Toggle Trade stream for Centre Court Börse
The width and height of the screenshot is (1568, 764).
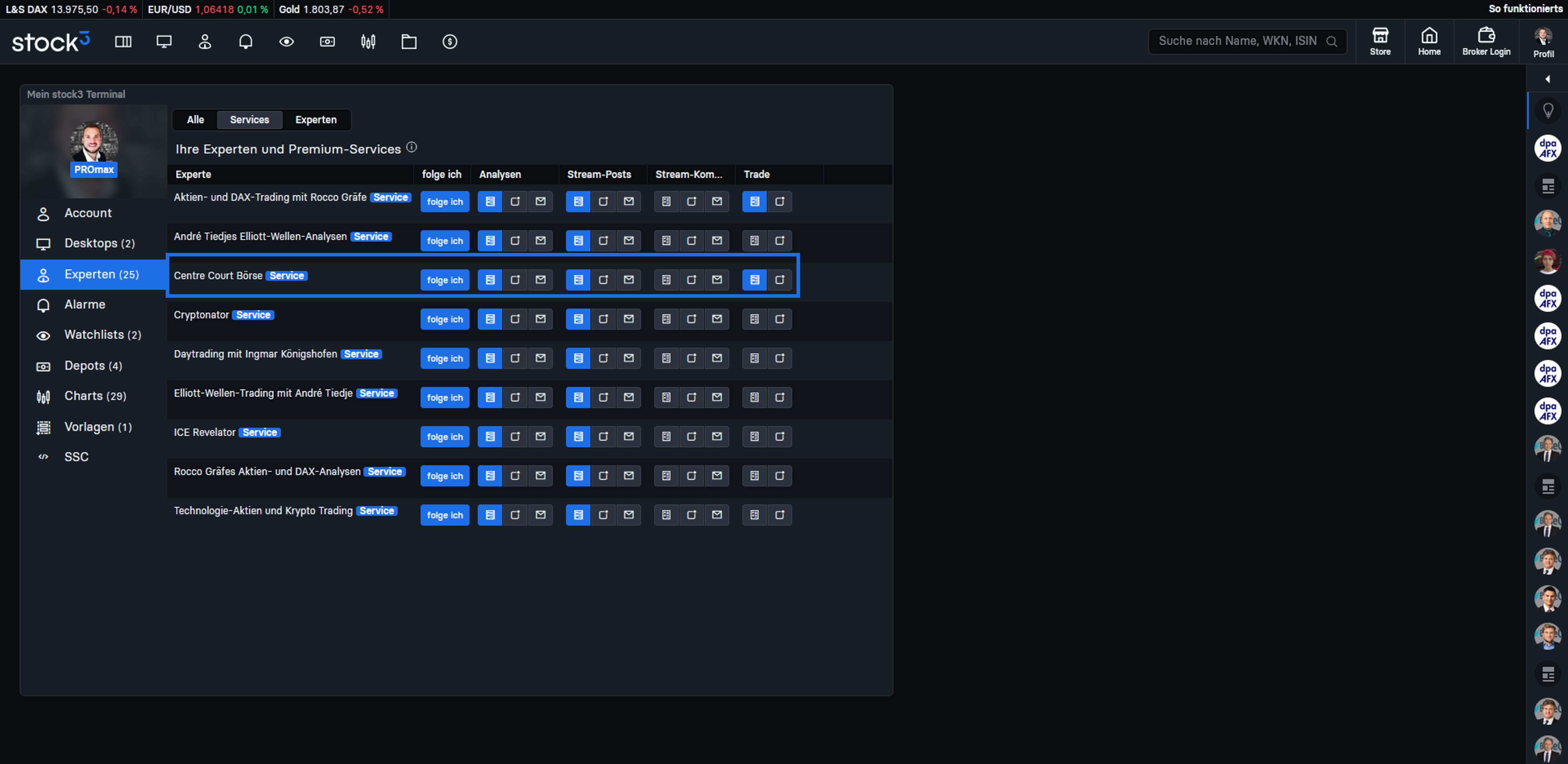pos(755,280)
